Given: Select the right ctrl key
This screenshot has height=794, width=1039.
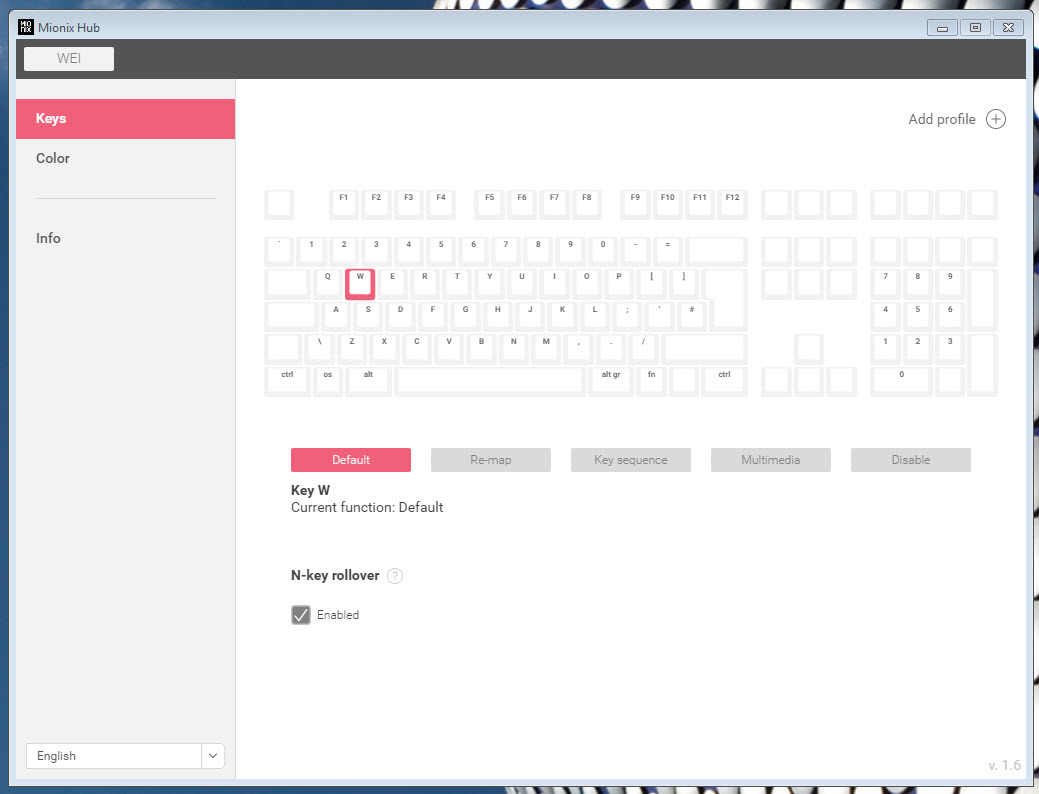Looking at the screenshot, I should (724, 382).
